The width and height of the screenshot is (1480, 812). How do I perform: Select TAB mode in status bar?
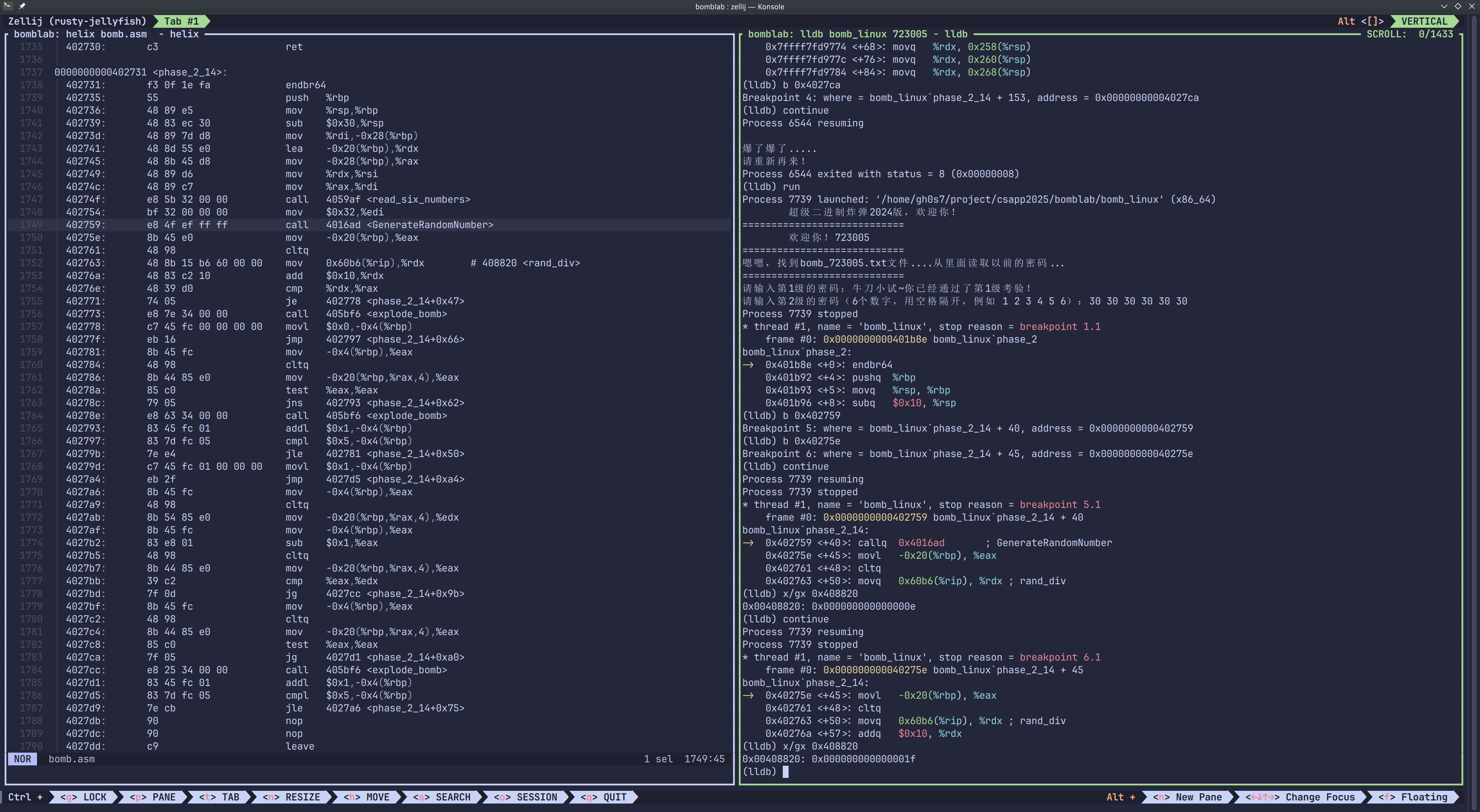219,797
